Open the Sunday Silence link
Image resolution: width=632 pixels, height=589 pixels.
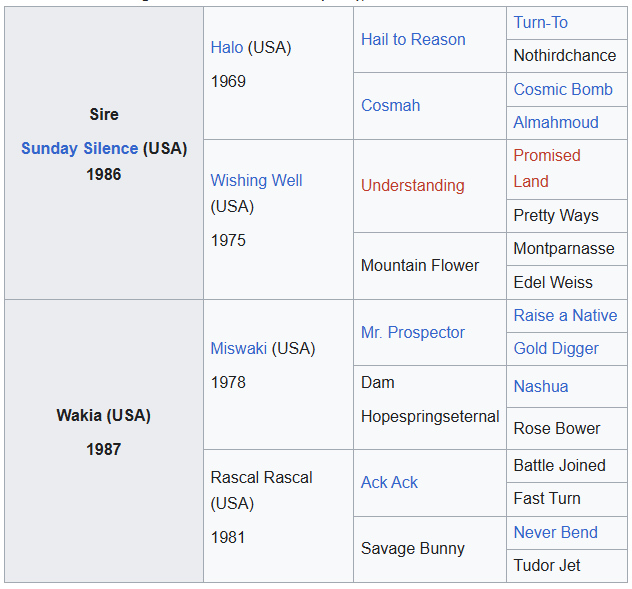79,148
